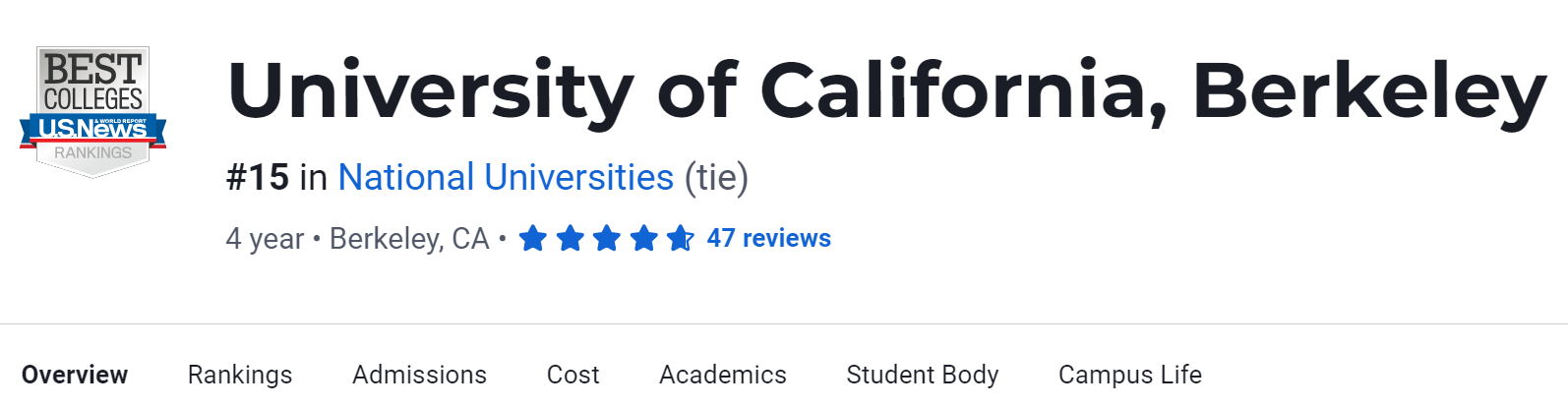1568x408 pixels.
Task: Click the 4 year label
Action: point(265,239)
